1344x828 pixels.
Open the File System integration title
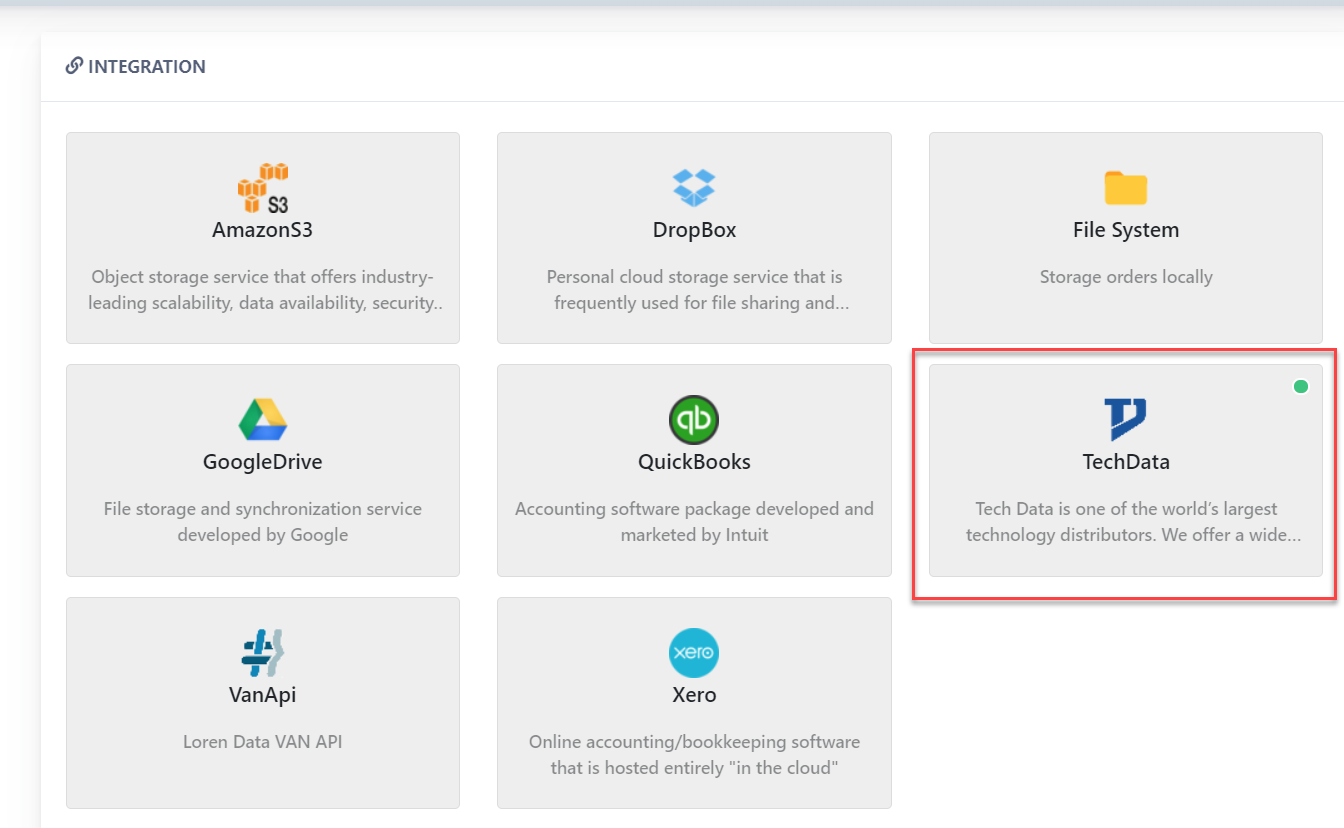click(x=1126, y=230)
